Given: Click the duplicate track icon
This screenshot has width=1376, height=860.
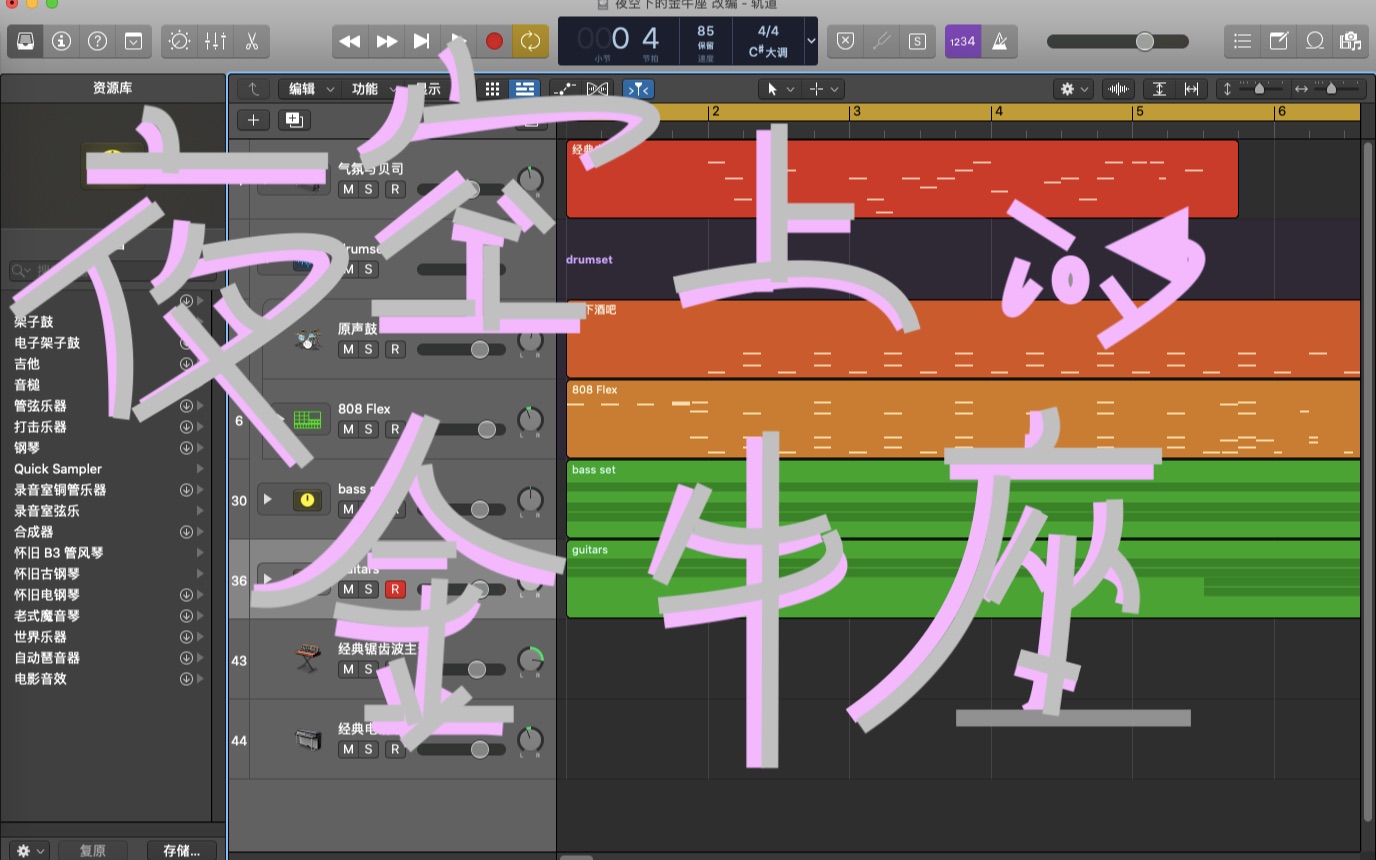Looking at the screenshot, I should [x=294, y=120].
